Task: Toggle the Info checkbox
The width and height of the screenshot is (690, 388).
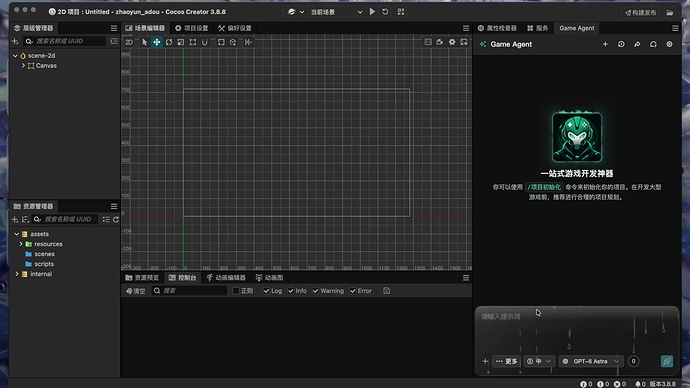Action: tap(291, 291)
